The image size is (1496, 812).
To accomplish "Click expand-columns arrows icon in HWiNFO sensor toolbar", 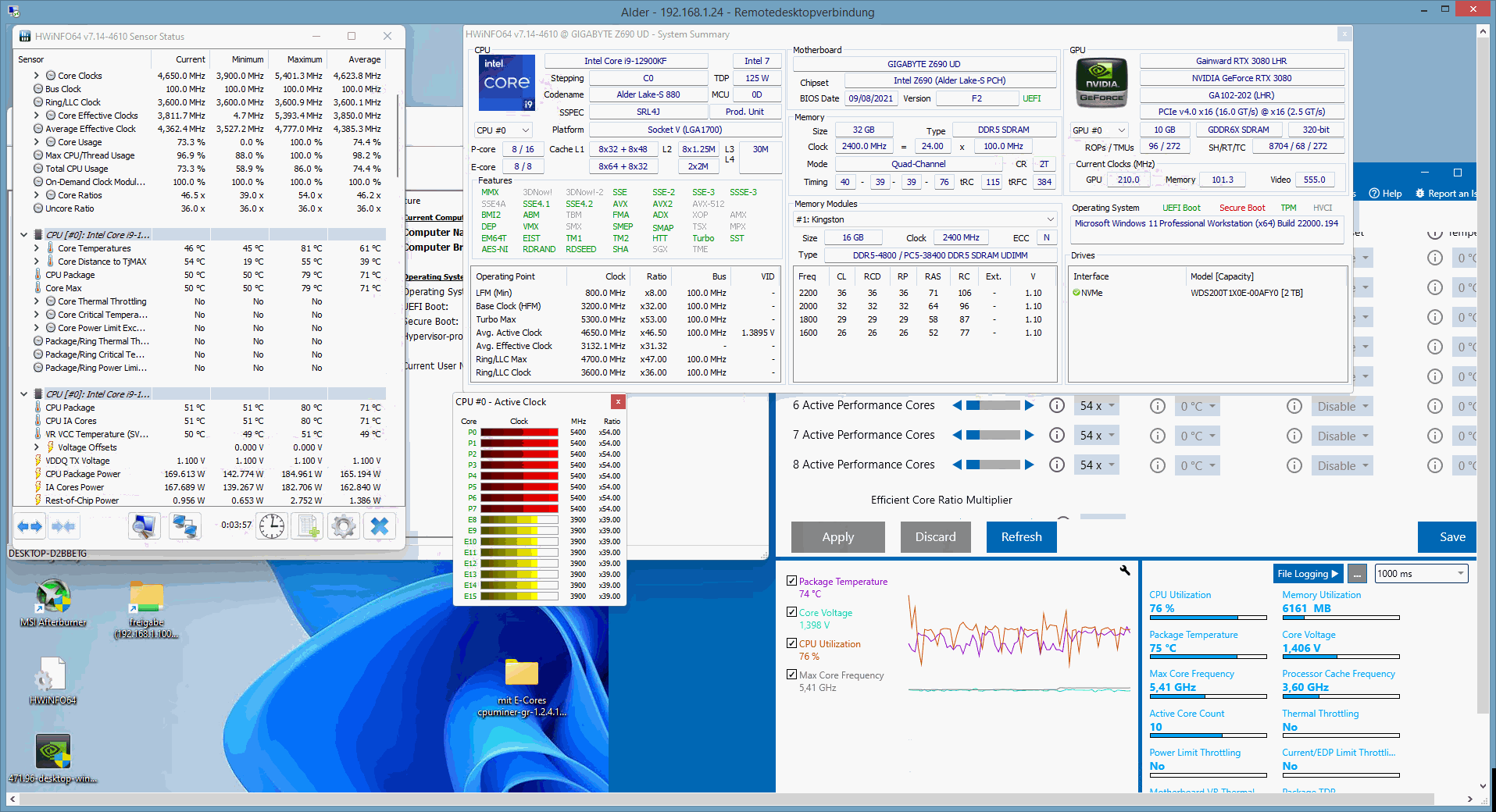I will (x=30, y=527).
